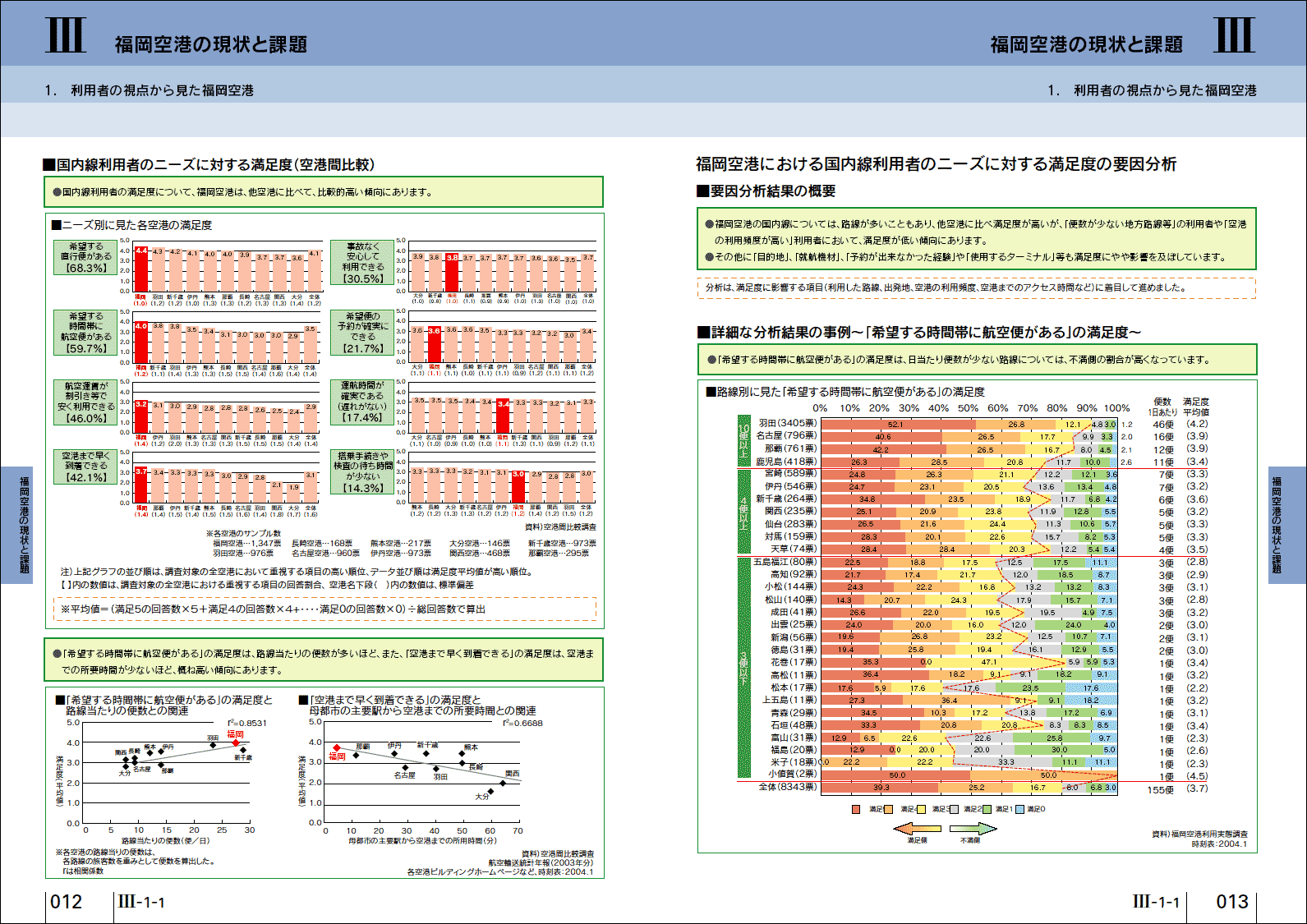The width and height of the screenshot is (1307, 924).
Task: Click heading 福岡空港における国内線利用者のニーズに対する満足度の要因分析
Action: coord(937,164)
